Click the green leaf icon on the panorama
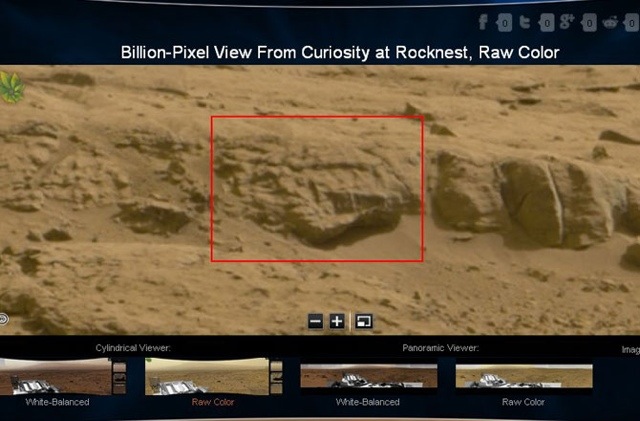Screen dimensions: 640x421 pyautogui.click(x=11, y=87)
